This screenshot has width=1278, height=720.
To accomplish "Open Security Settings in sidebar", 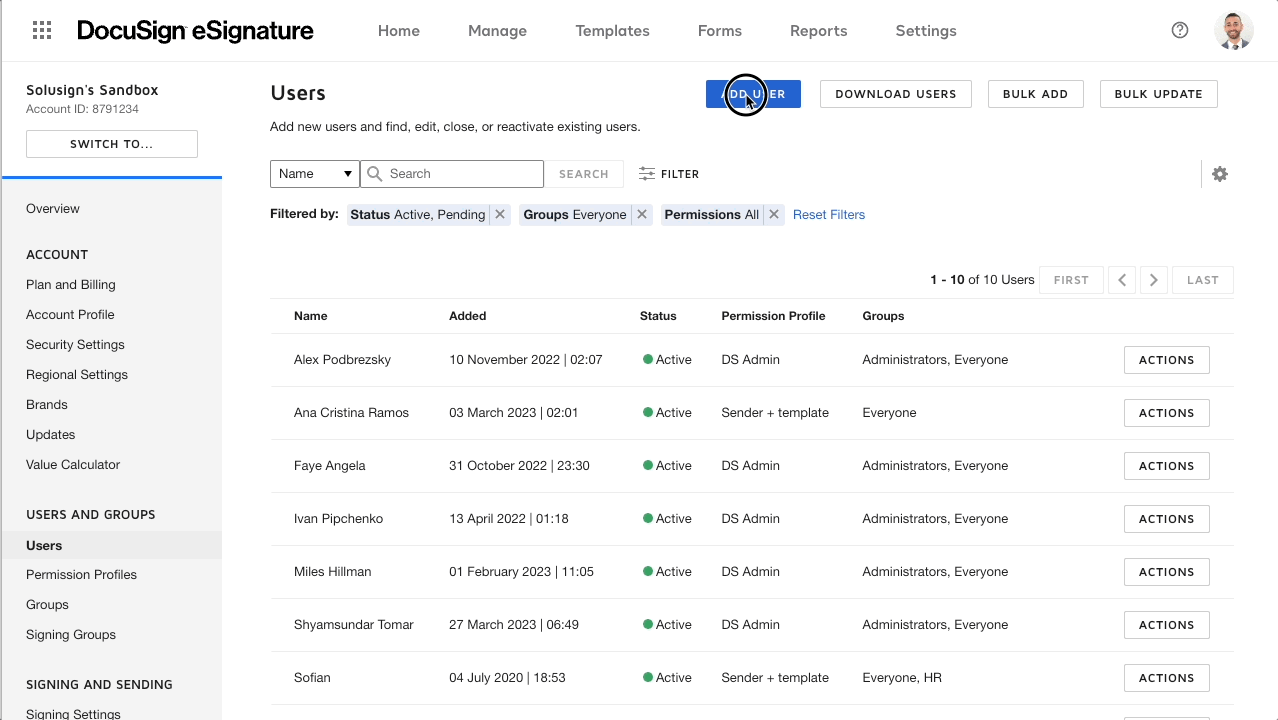I will click(75, 345).
